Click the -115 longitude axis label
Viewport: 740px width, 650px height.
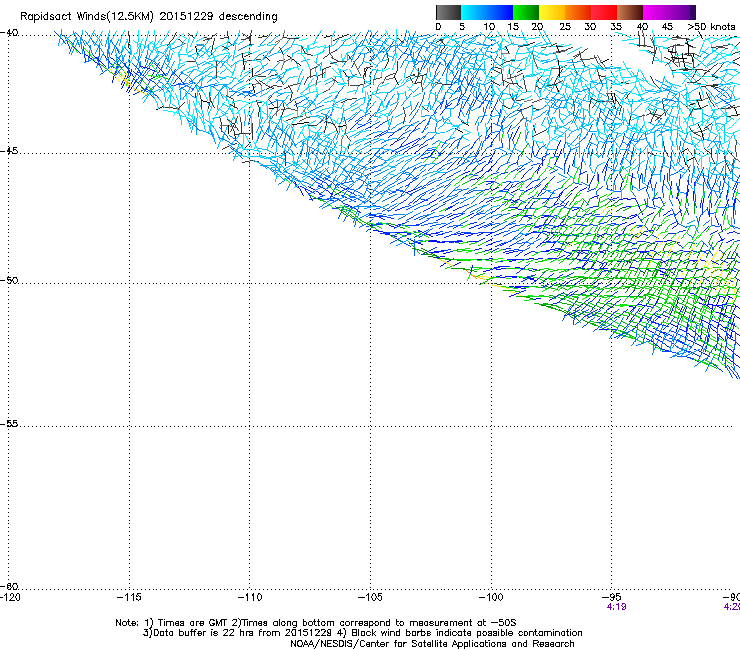[129, 597]
